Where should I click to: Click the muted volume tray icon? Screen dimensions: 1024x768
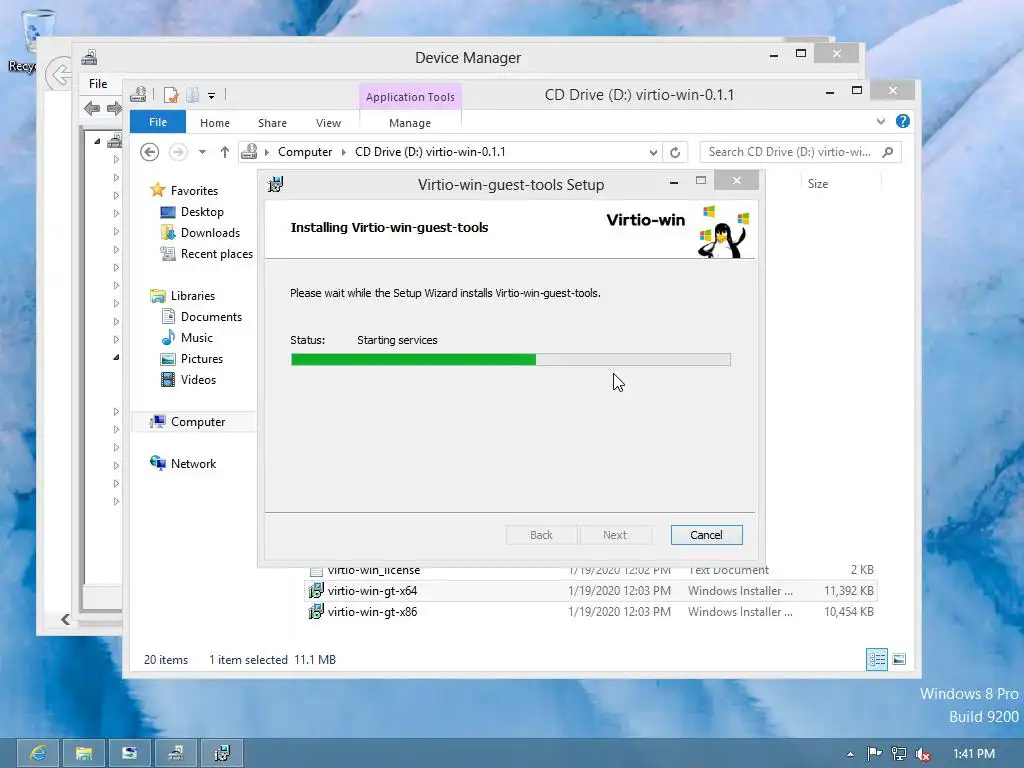pos(923,754)
